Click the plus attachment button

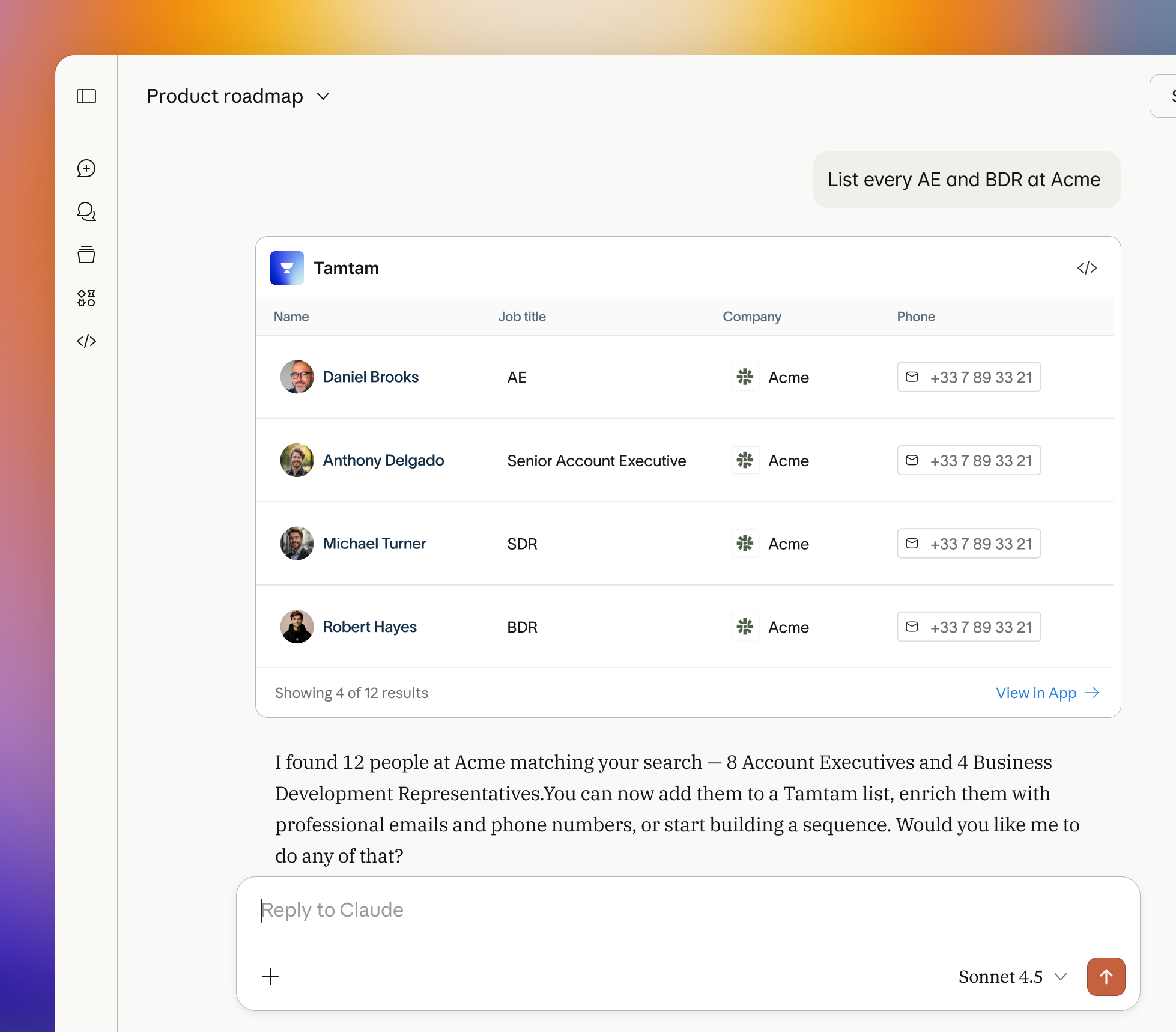point(270,977)
